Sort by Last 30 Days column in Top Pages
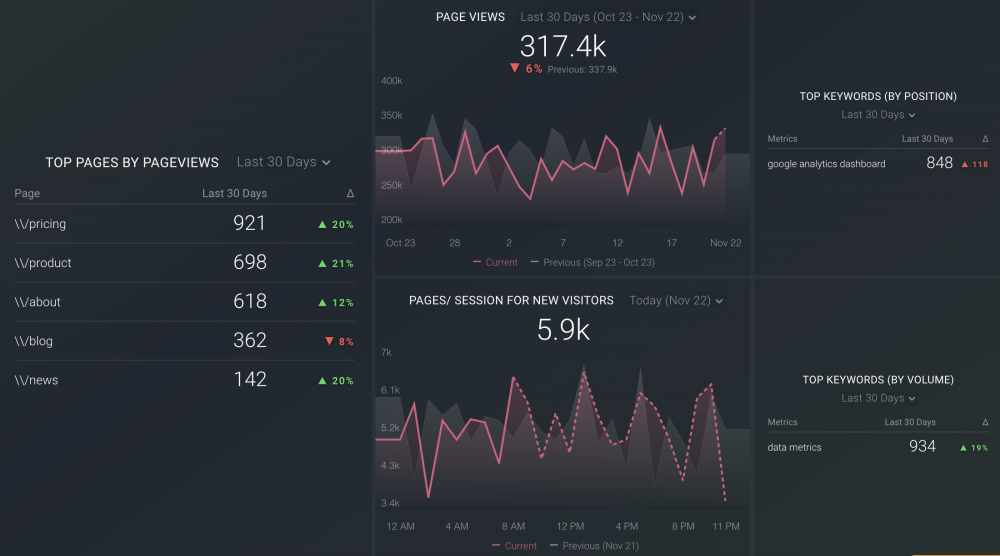Image resolution: width=1000 pixels, height=556 pixels. (x=234, y=193)
